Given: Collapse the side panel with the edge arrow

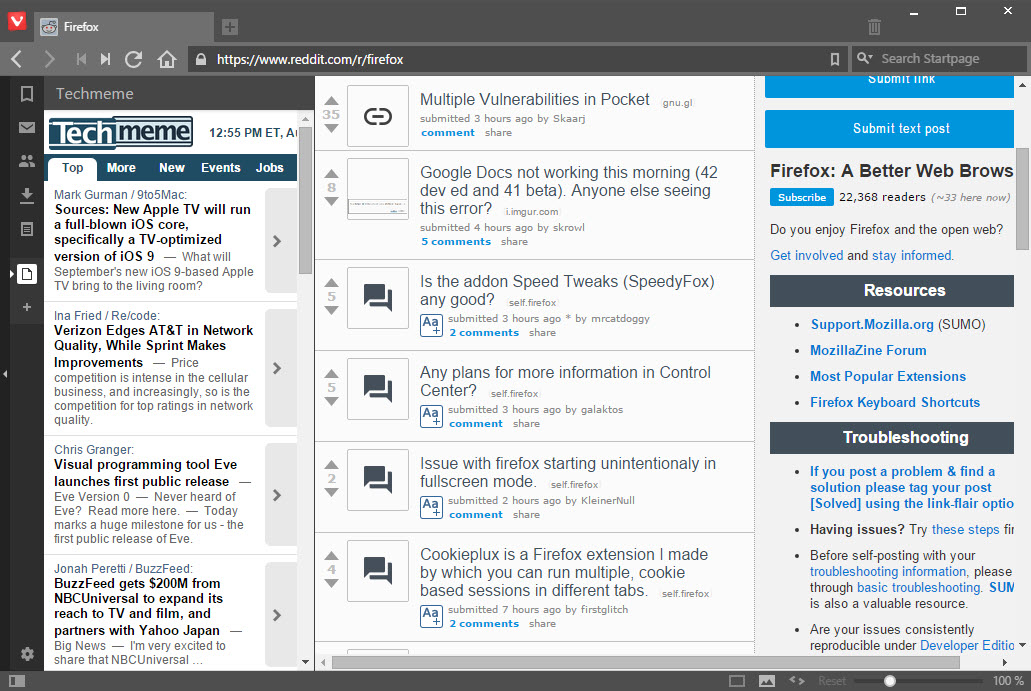Looking at the screenshot, I should pyautogui.click(x=5, y=374).
